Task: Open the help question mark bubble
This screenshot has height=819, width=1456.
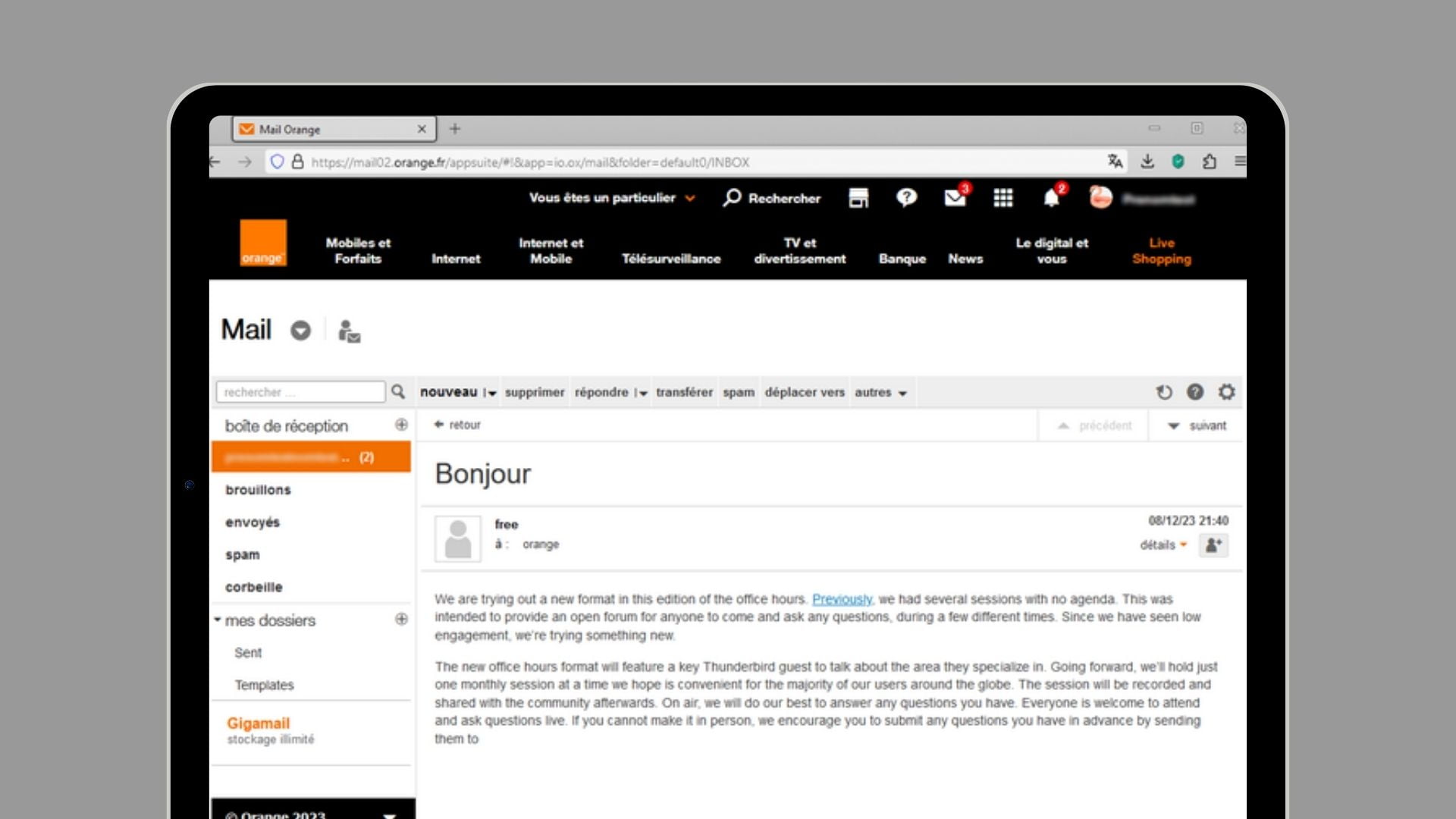Action: tap(906, 198)
